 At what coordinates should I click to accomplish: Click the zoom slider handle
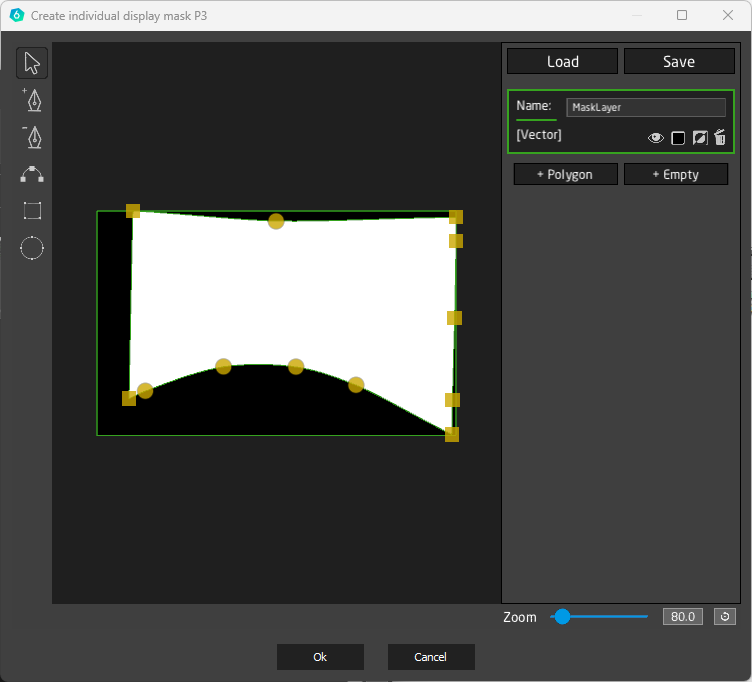[x=562, y=617]
